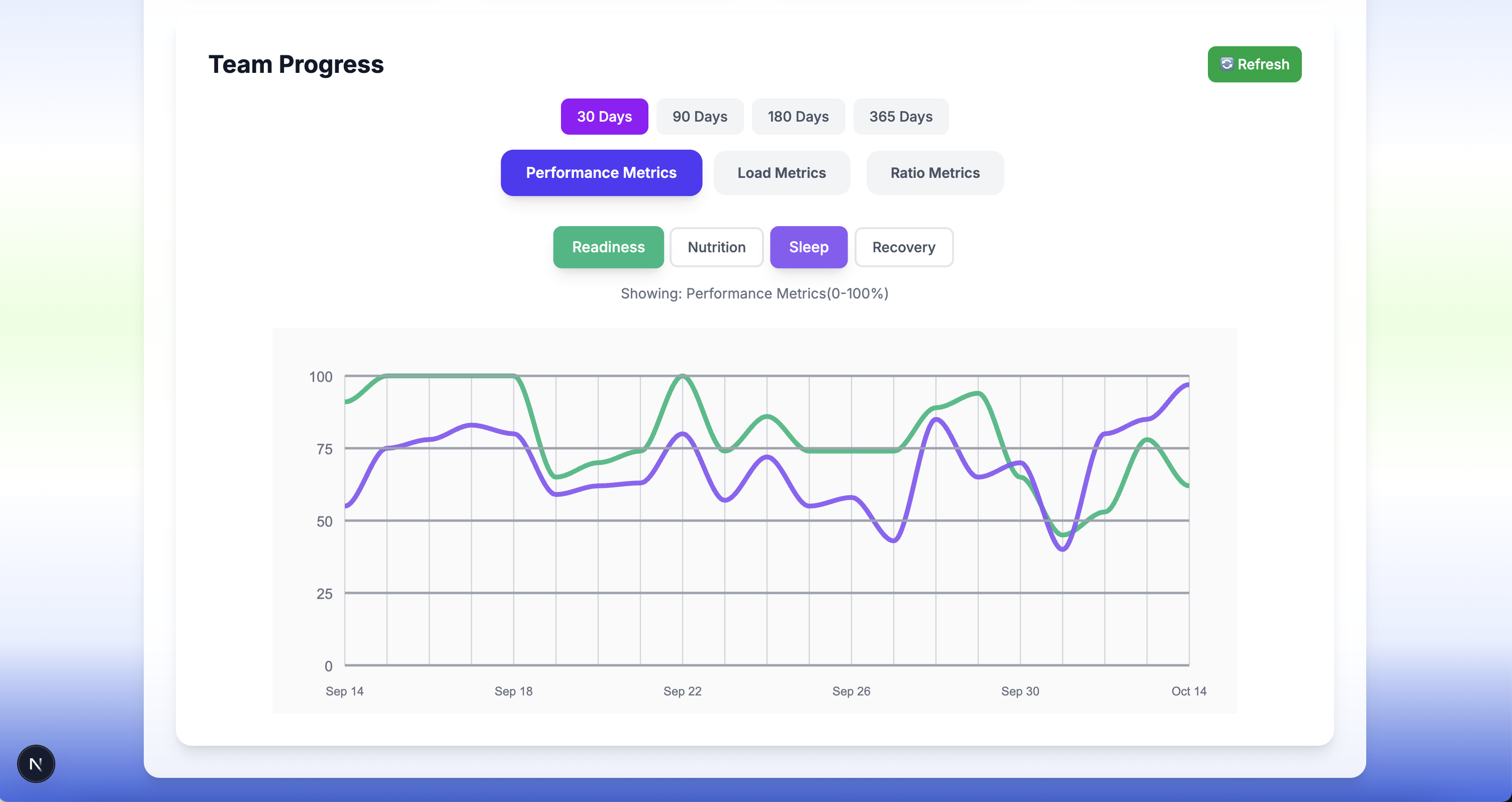Viewport: 1512px width, 802px height.
Task: Click the Sep 22 axis label
Action: coord(682,691)
